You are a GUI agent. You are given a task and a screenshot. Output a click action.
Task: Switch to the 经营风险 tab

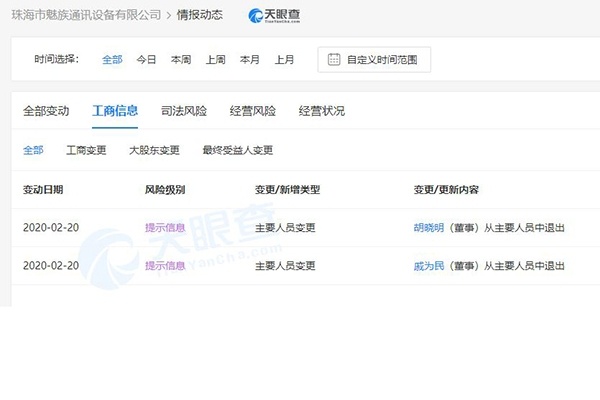click(253, 111)
